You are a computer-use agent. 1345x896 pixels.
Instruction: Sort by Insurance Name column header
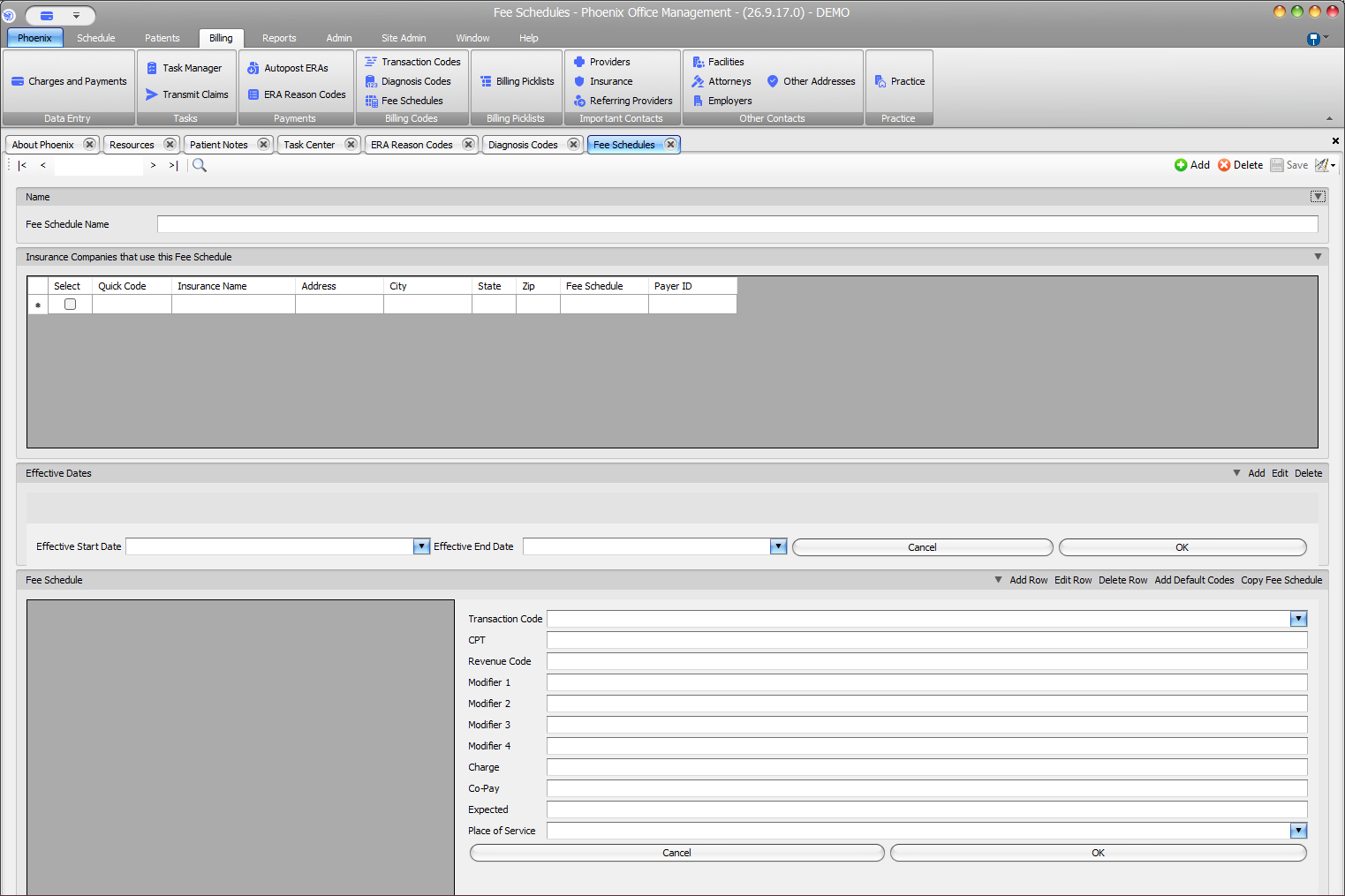[233, 286]
